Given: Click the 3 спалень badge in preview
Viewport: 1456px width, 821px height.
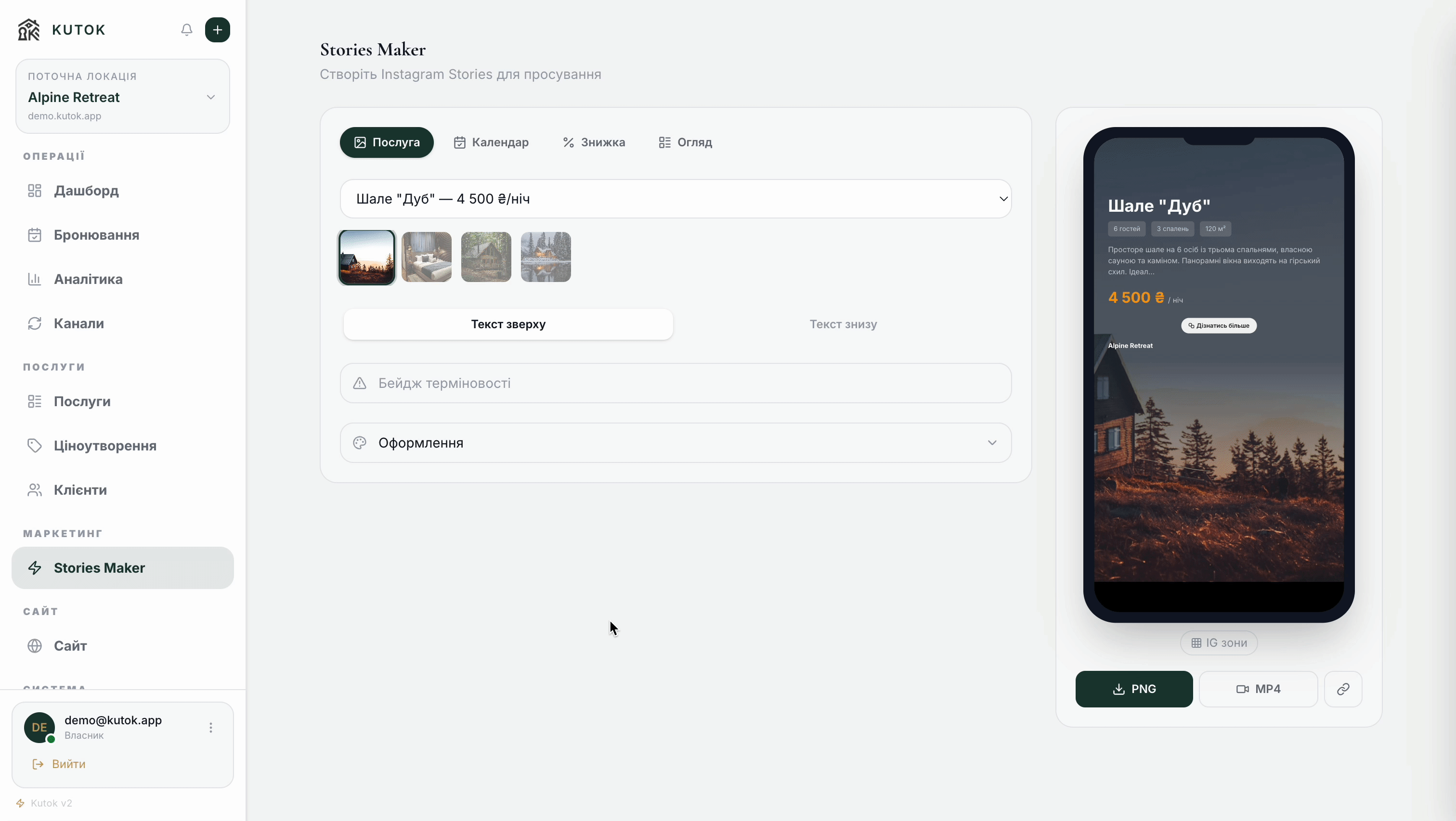Looking at the screenshot, I should (1172, 229).
